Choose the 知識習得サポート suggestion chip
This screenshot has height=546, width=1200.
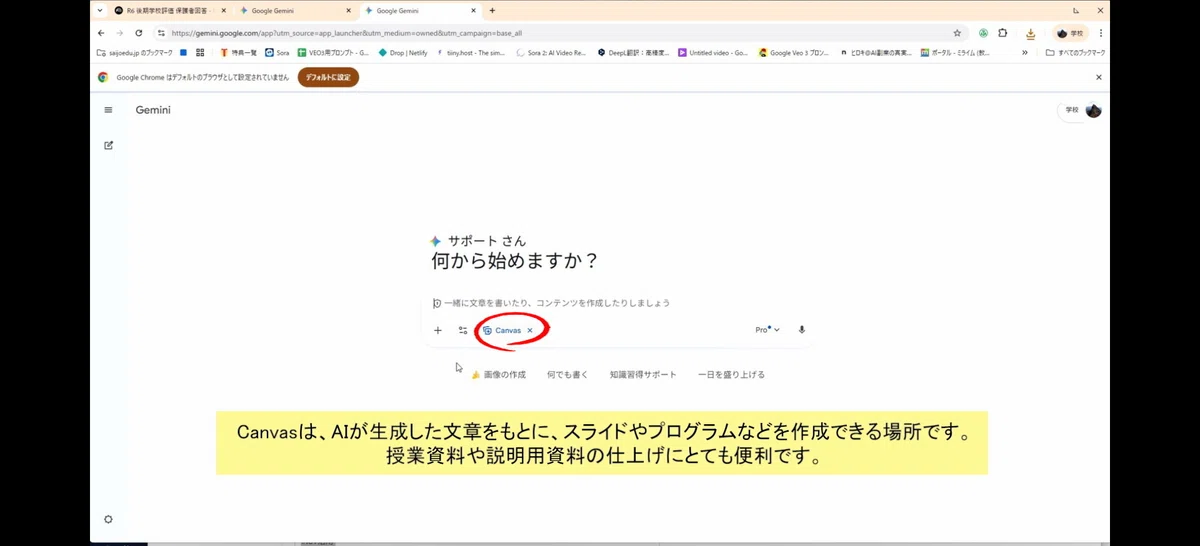(x=643, y=375)
